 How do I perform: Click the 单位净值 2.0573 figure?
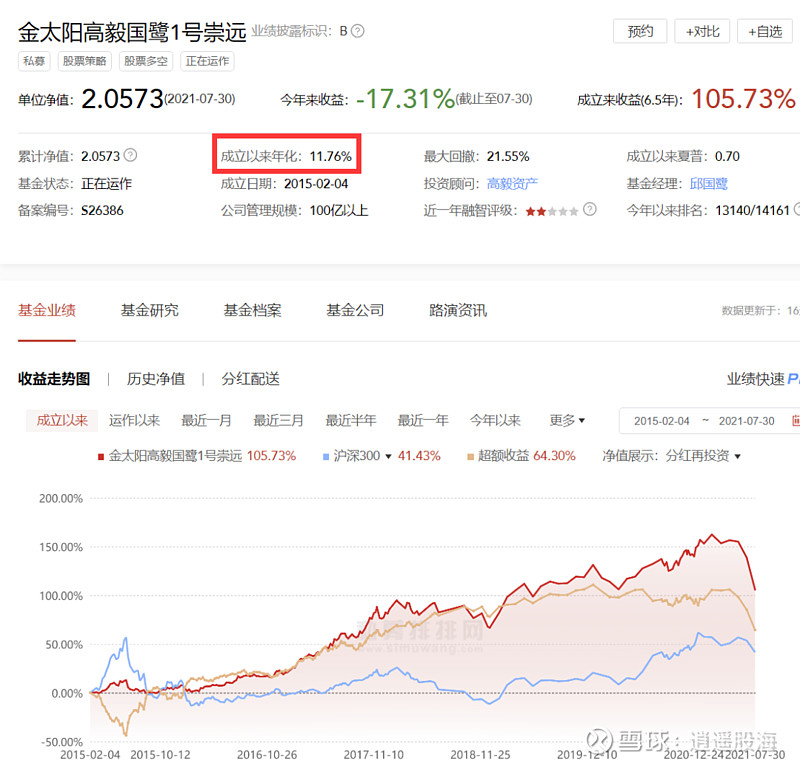(122, 98)
